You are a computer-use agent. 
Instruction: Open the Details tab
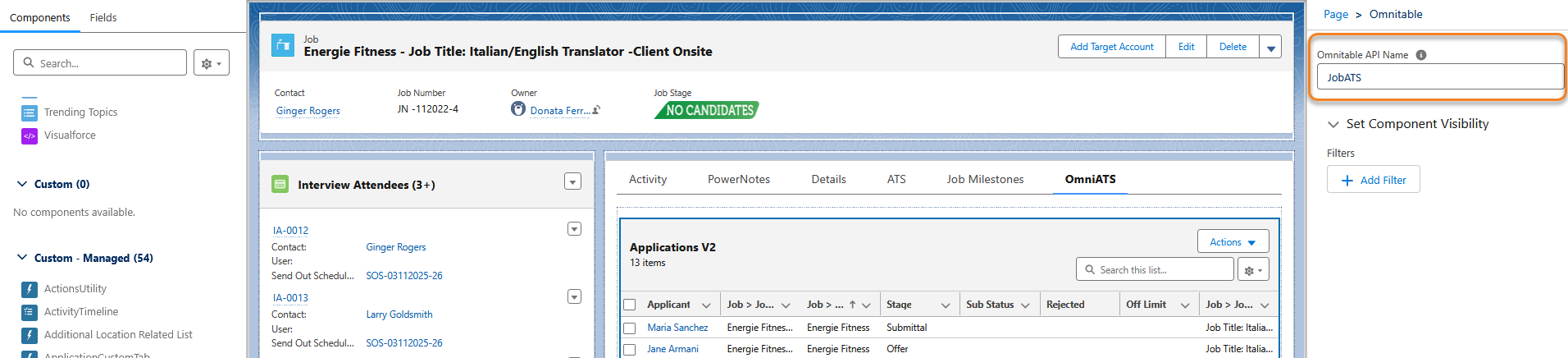pos(828,179)
